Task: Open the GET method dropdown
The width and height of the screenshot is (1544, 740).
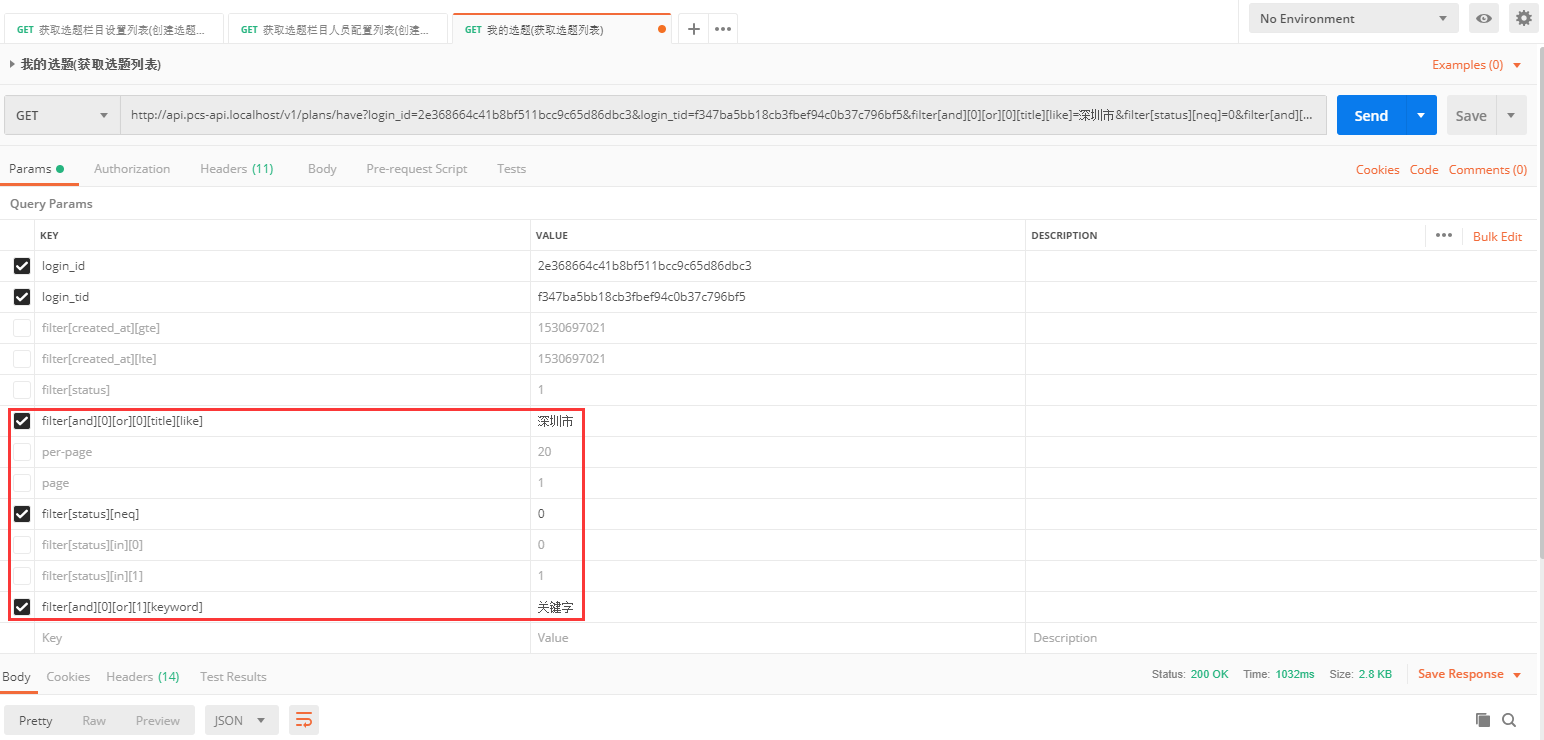Action: pyautogui.click(x=62, y=116)
